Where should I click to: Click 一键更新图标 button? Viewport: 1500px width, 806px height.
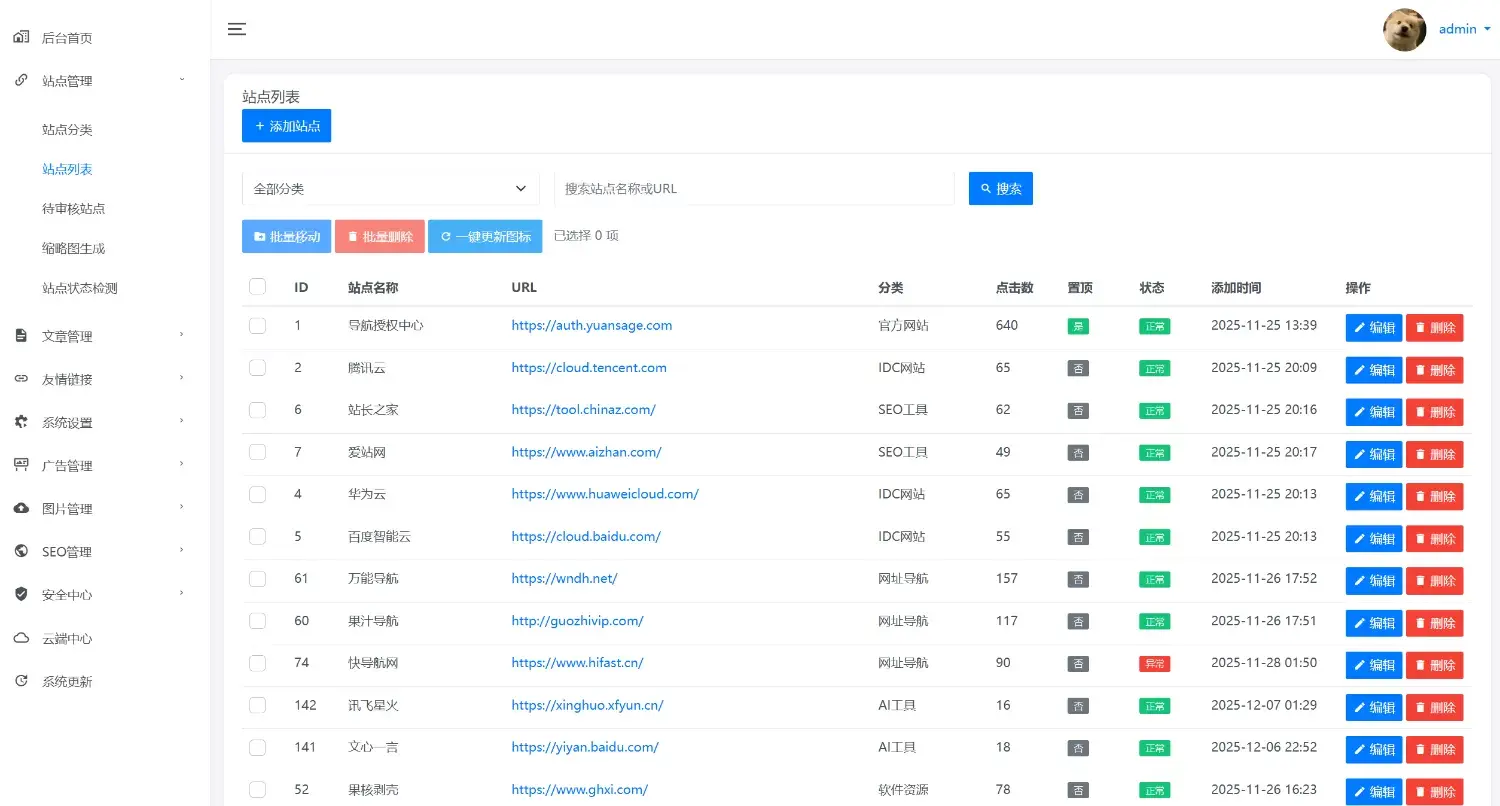[485, 236]
